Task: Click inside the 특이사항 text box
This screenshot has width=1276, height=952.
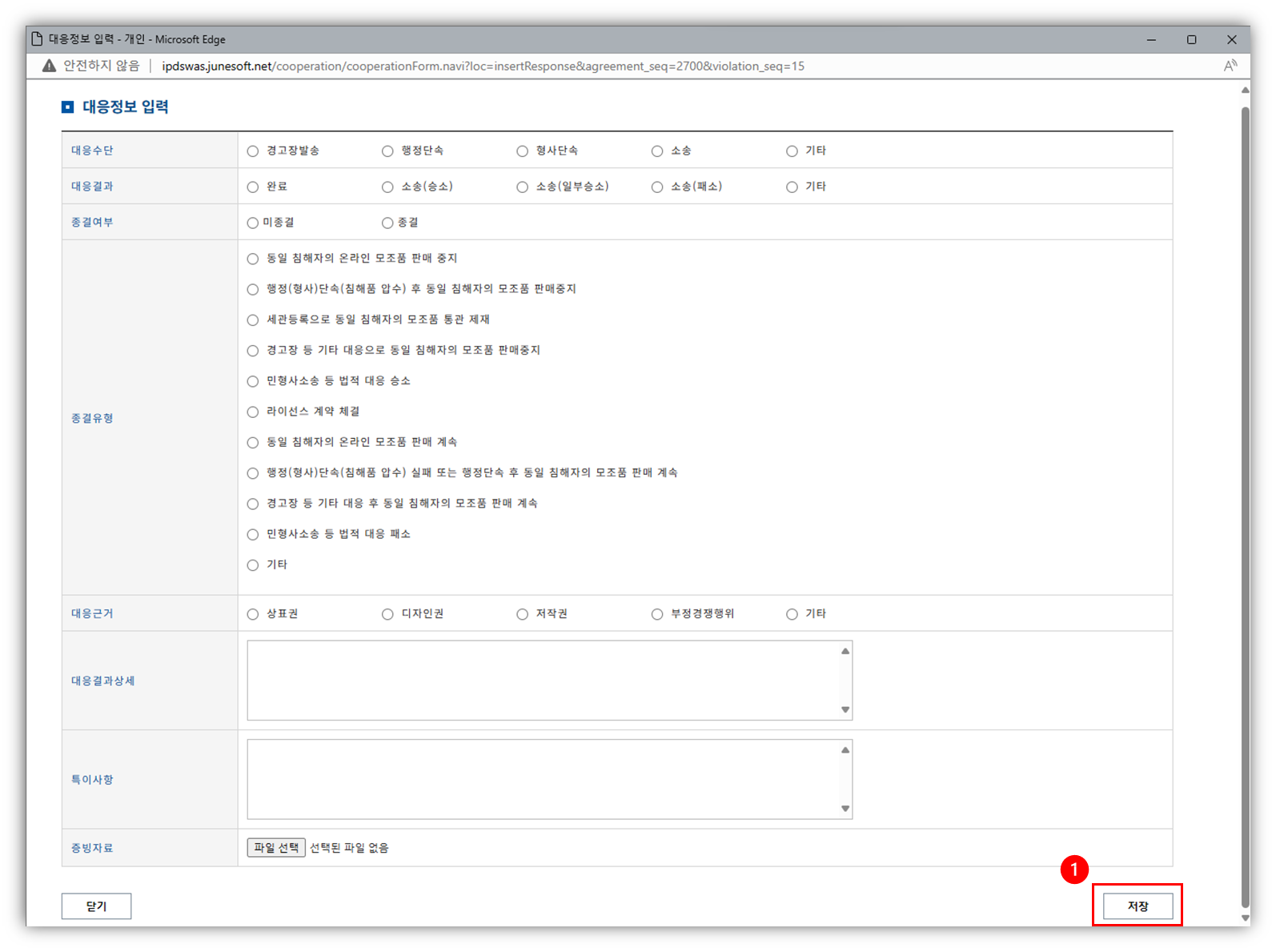Action: 543,779
